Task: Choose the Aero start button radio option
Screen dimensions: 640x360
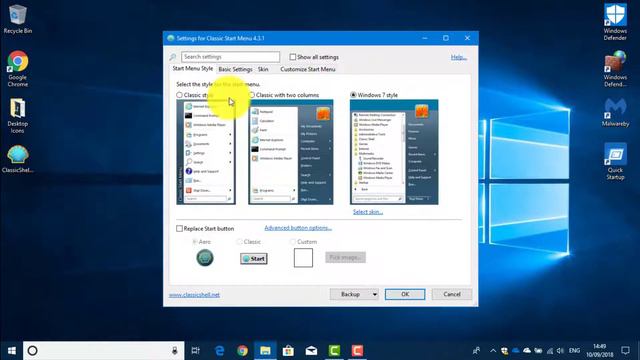Action: pos(195,242)
